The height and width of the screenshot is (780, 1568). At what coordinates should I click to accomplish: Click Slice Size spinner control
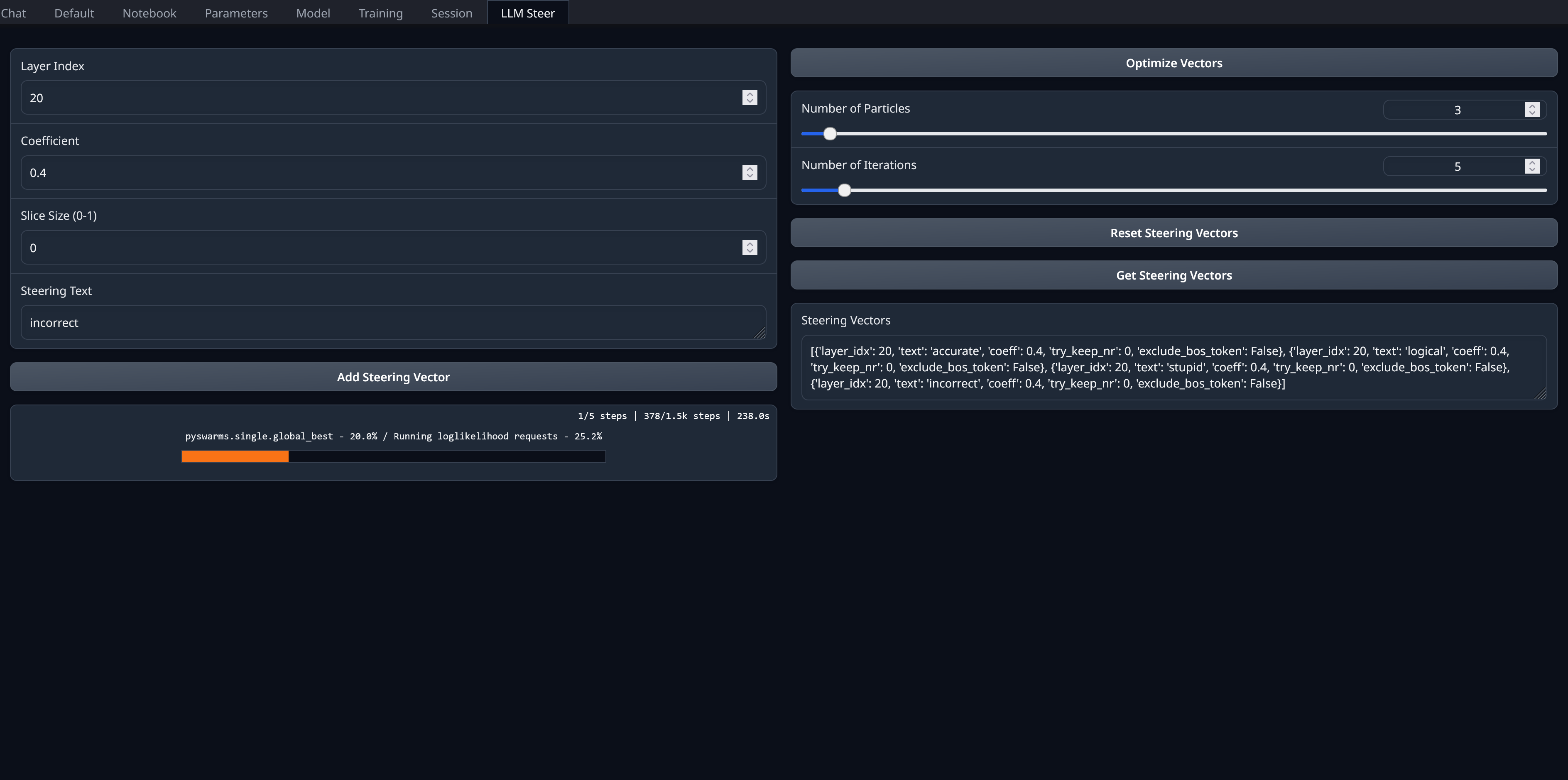click(x=749, y=247)
